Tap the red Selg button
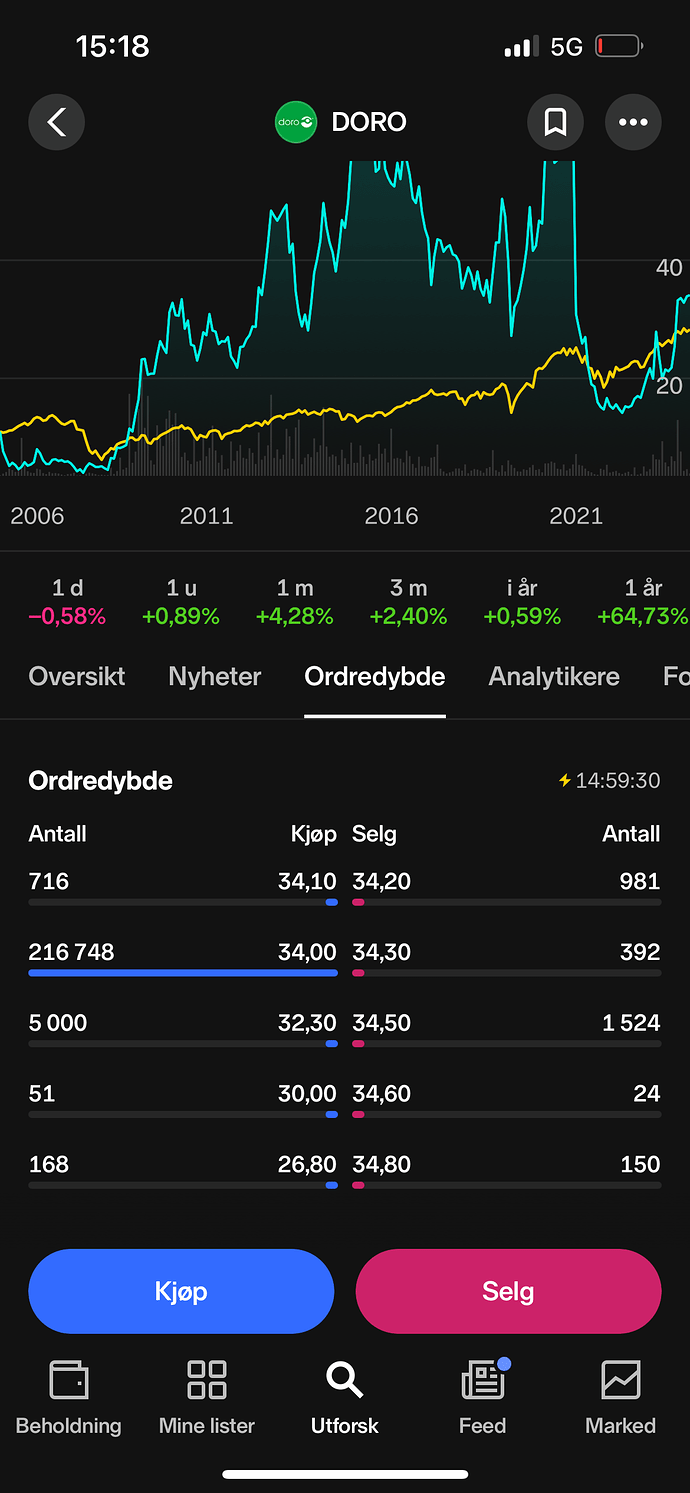 508,1291
